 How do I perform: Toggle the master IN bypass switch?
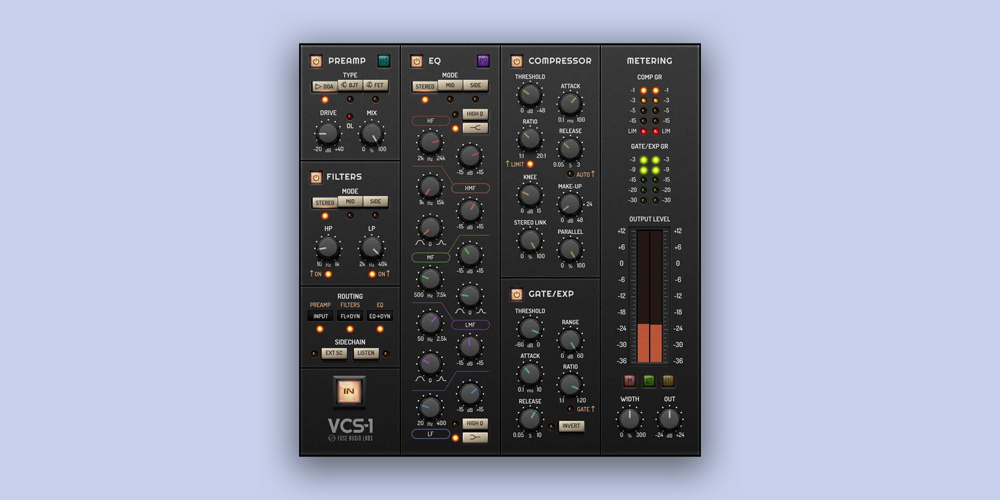click(x=349, y=391)
